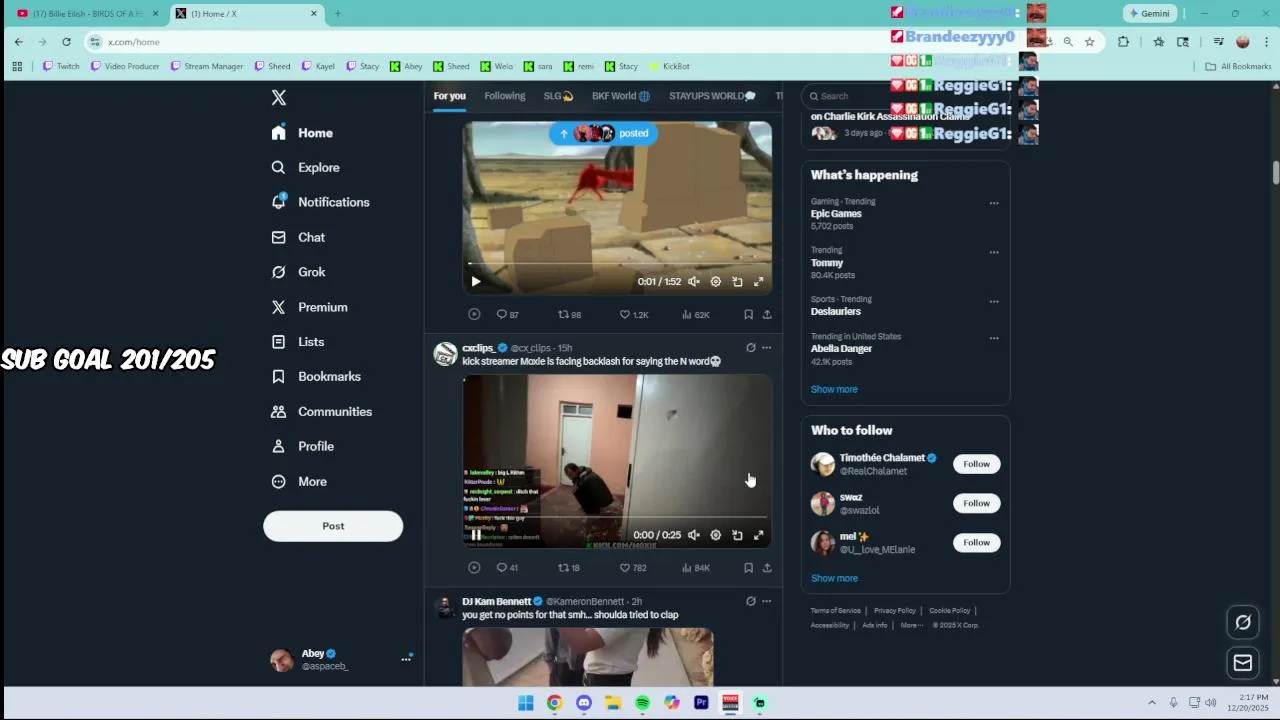
Task: Open options for Deslauriers trend
Action: [x=994, y=301]
